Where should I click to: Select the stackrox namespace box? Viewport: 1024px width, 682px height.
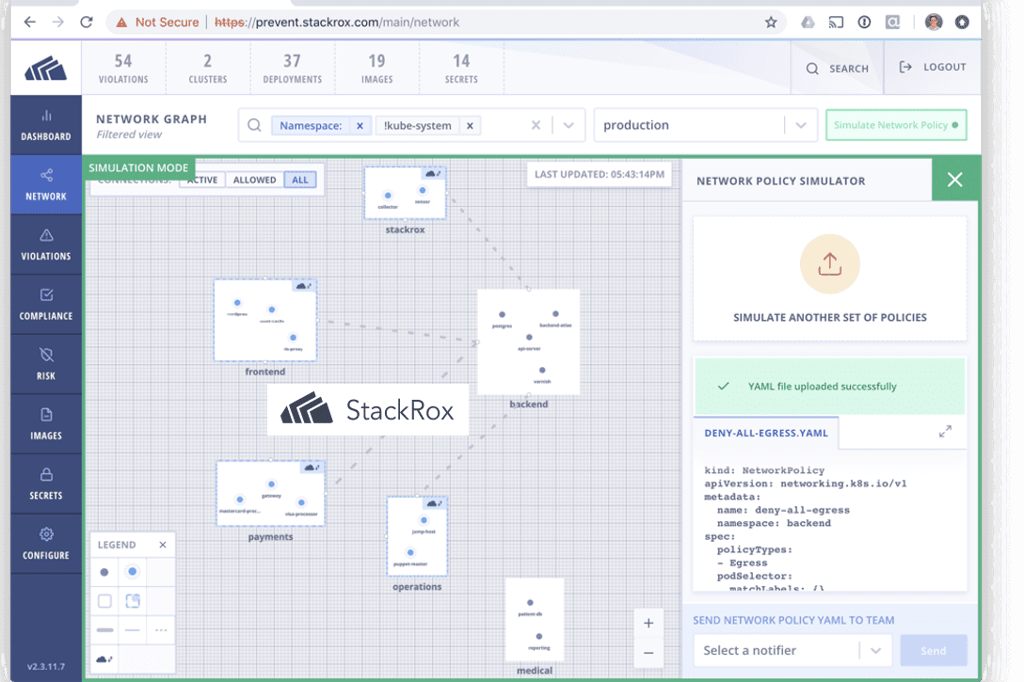(405, 193)
